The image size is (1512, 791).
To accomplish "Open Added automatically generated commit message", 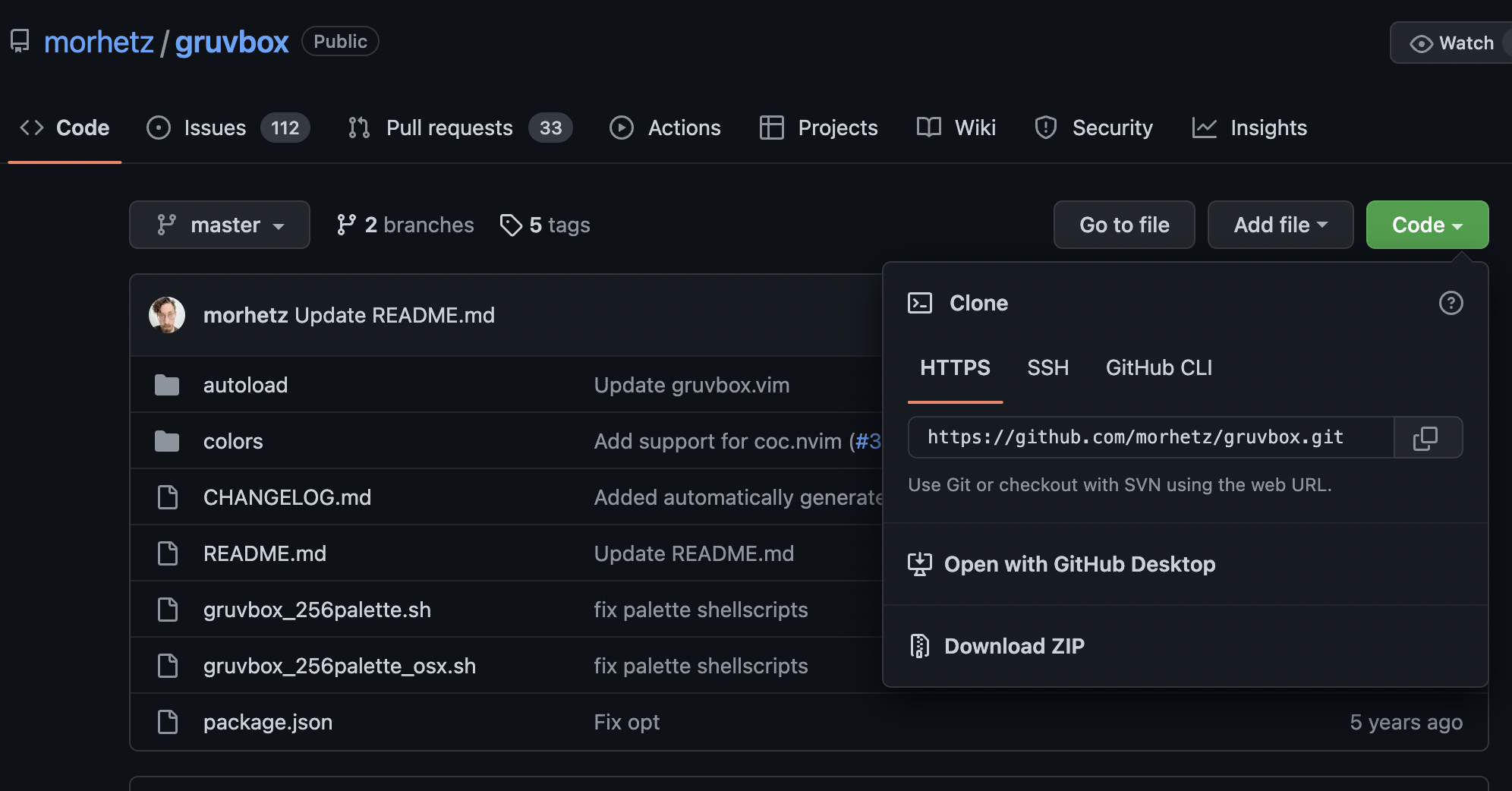I will pos(738,497).
